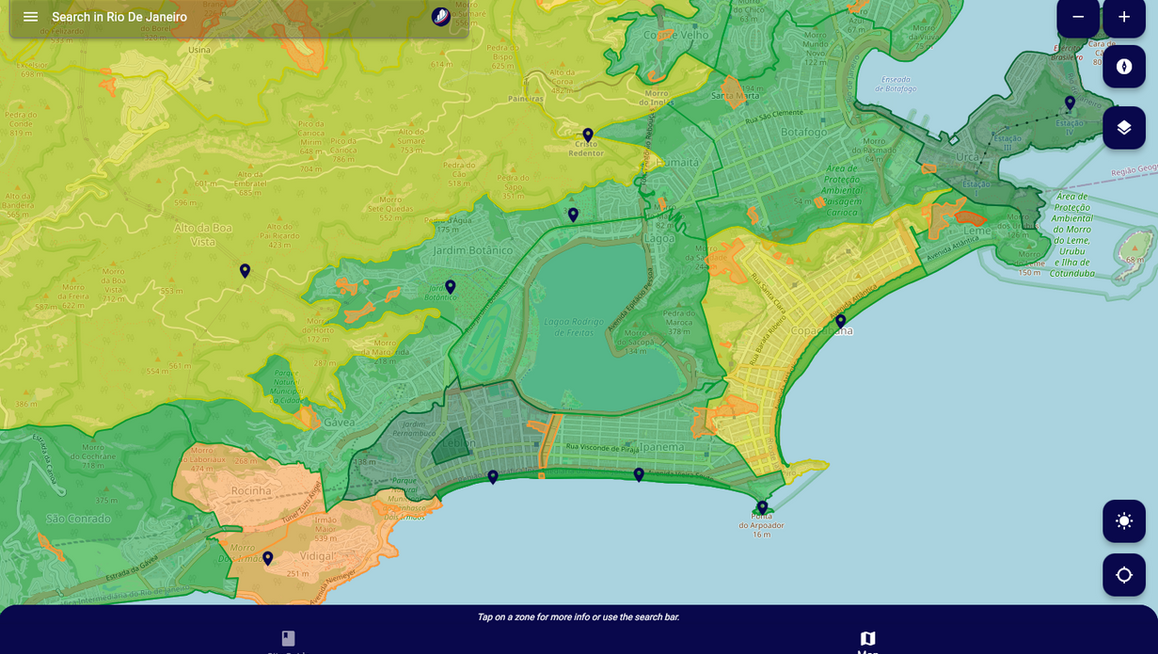Tap the Enseada de Botafogo water label

(895, 83)
